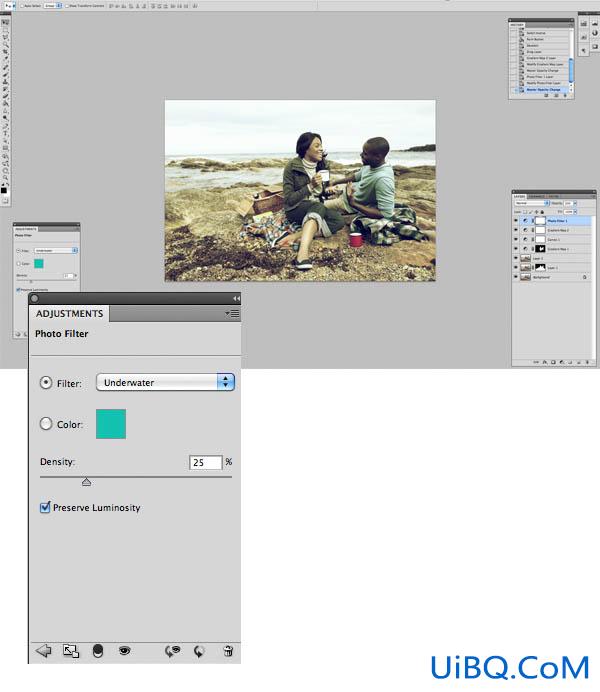Open the large teal Color swatch
Screen dimensions: 600x692
pyautogui.click(x=111, y=424)
